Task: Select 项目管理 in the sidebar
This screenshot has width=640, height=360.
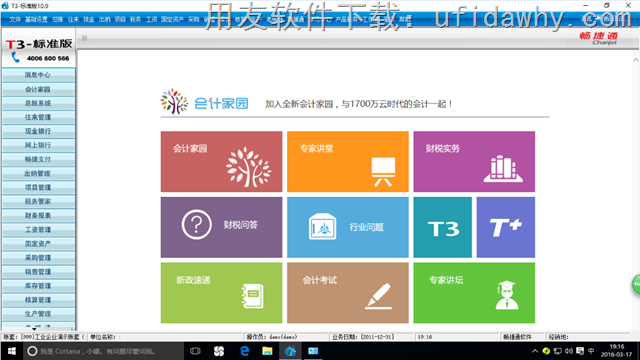Action: pos(38,187)
